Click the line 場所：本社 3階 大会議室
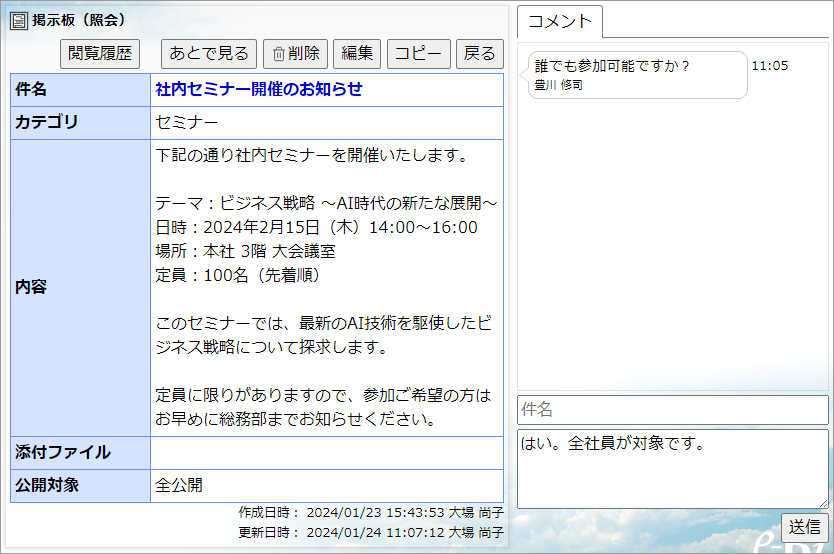 (245, 251)
